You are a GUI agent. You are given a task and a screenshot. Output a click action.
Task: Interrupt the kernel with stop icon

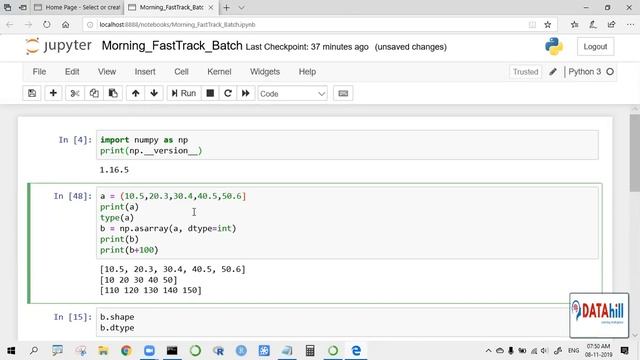210,93
